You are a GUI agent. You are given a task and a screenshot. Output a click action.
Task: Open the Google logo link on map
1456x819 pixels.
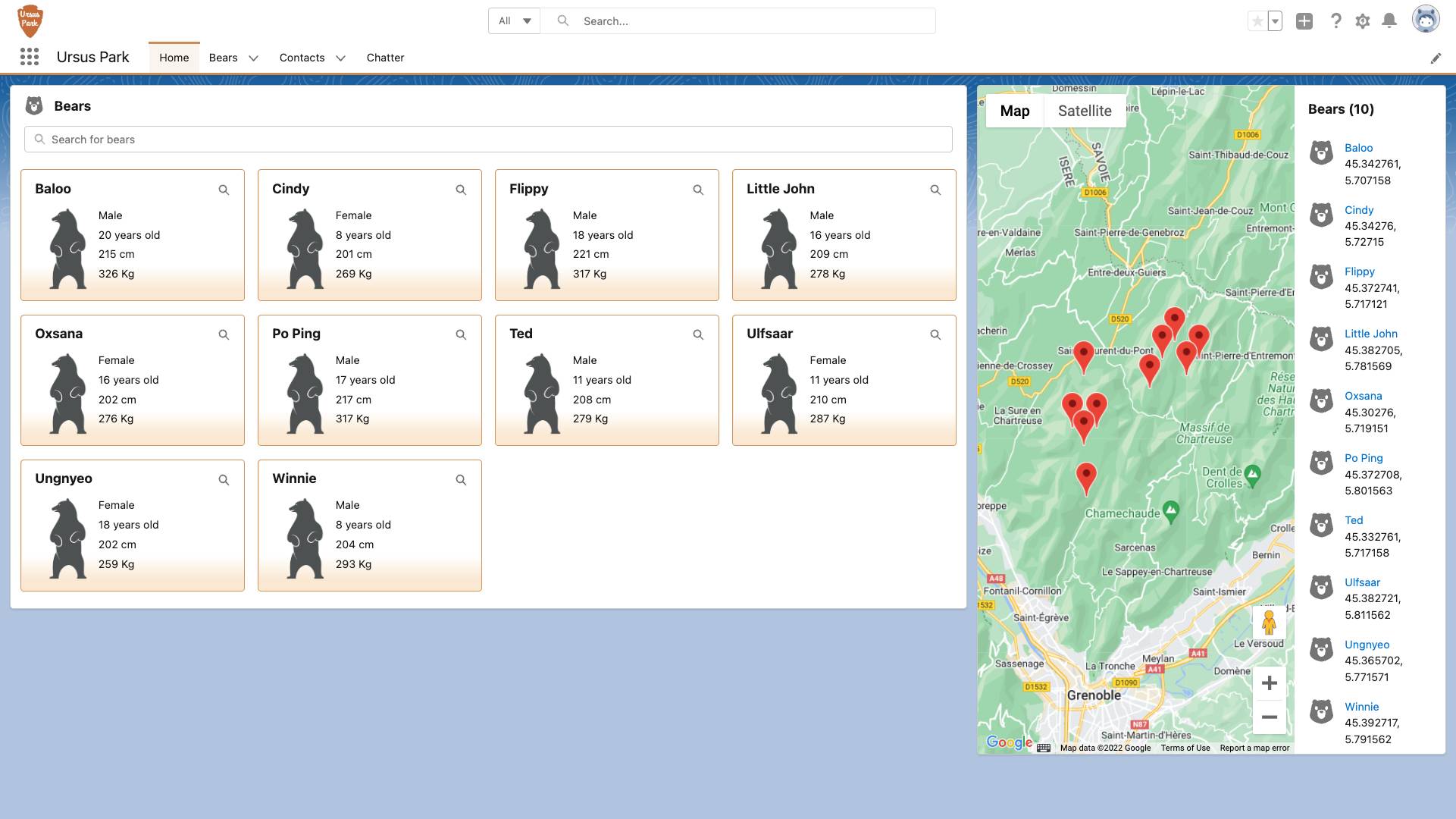(1009, 742)
